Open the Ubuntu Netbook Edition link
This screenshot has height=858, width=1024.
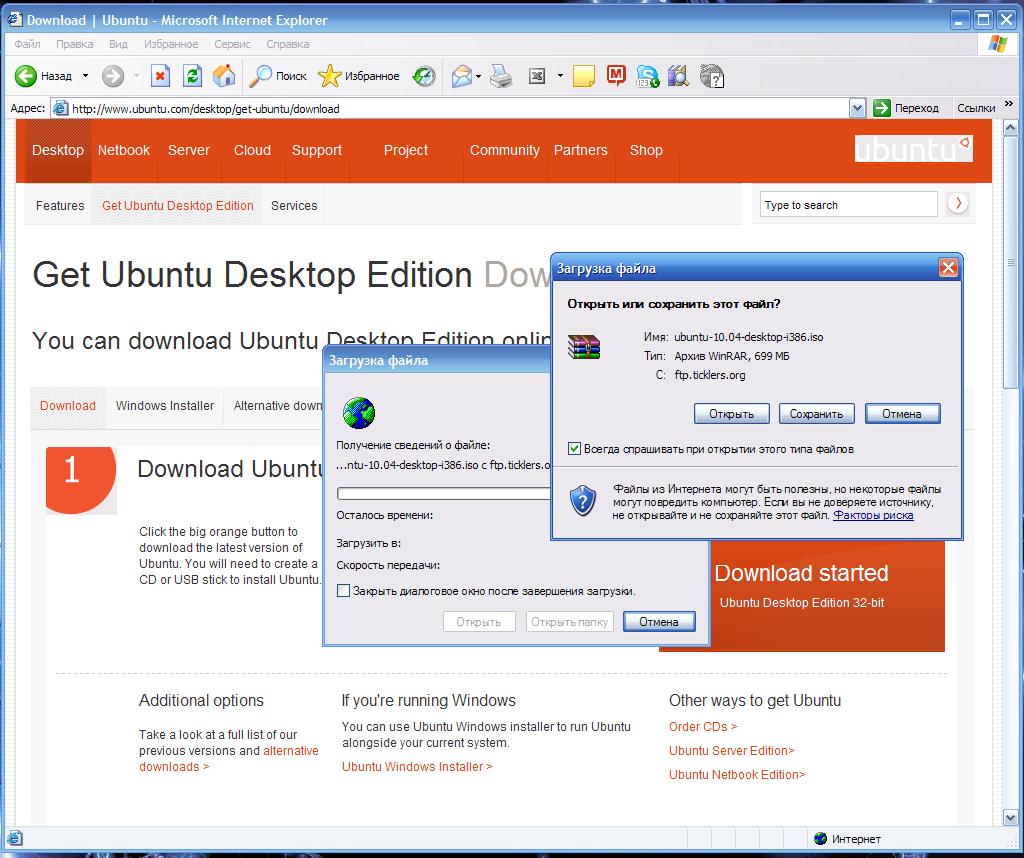click(737, 774)
